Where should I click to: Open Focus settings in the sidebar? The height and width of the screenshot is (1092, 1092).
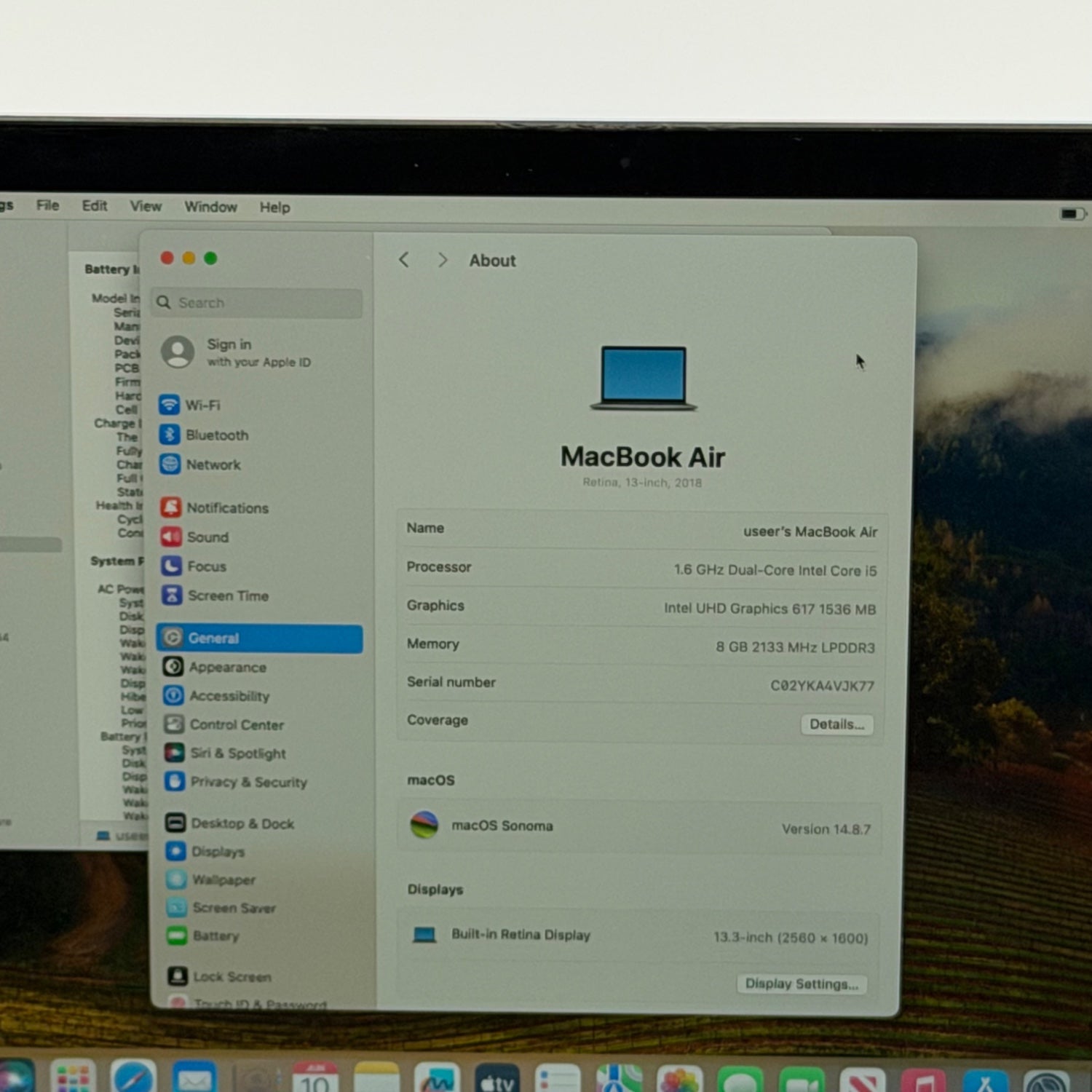(194, 566)
